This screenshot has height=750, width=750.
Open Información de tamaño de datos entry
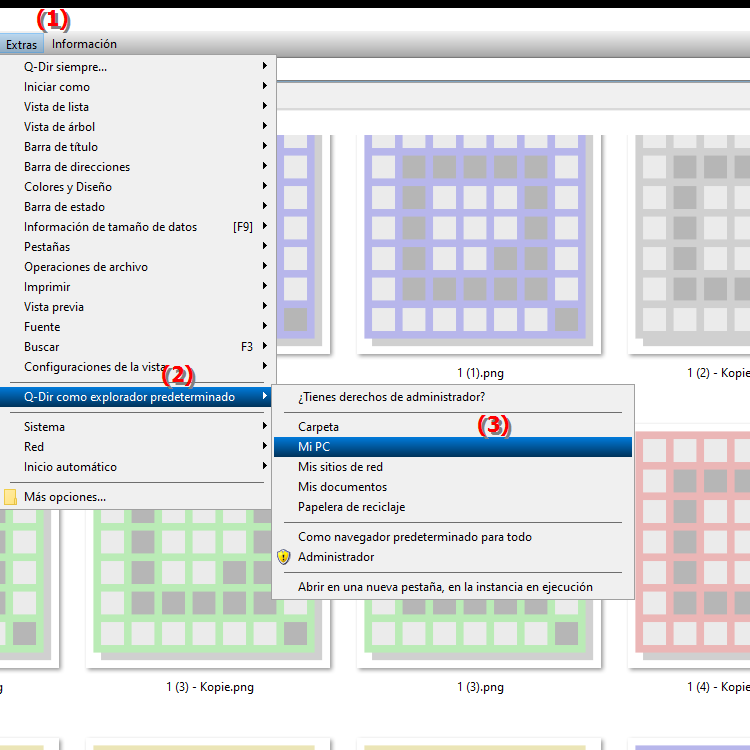[137, 227]
